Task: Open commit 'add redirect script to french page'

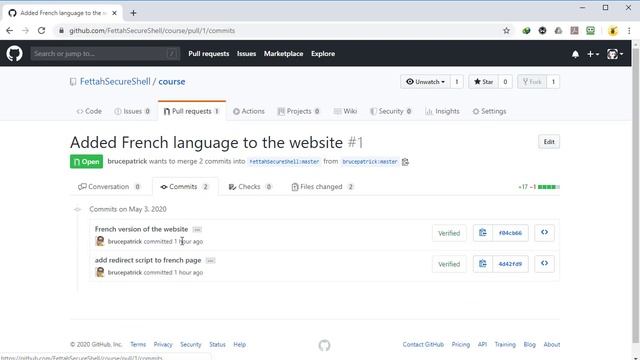Action: (x=148, y=260)
